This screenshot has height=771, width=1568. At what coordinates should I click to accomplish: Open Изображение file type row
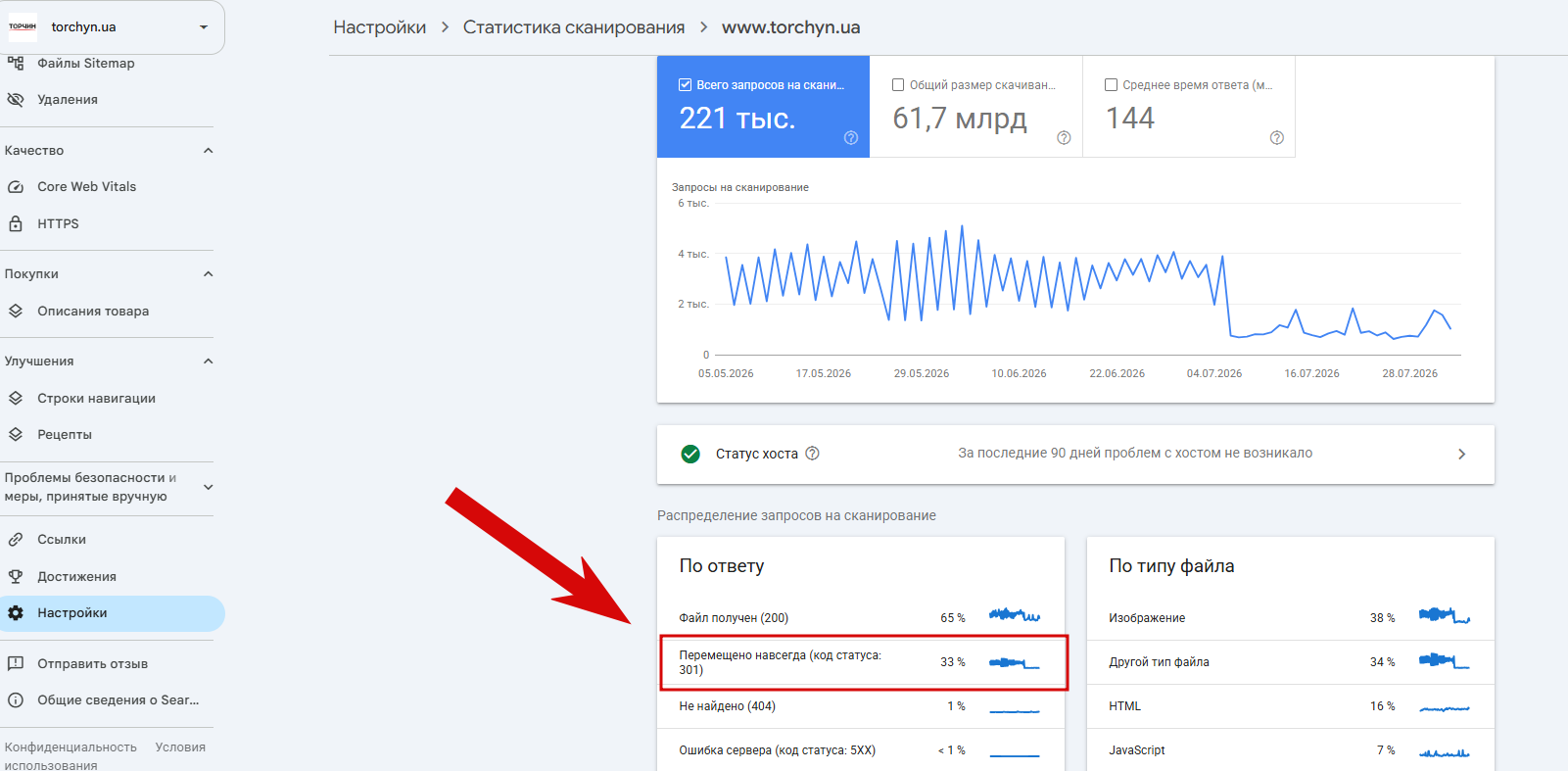(x=1291, y=618)
